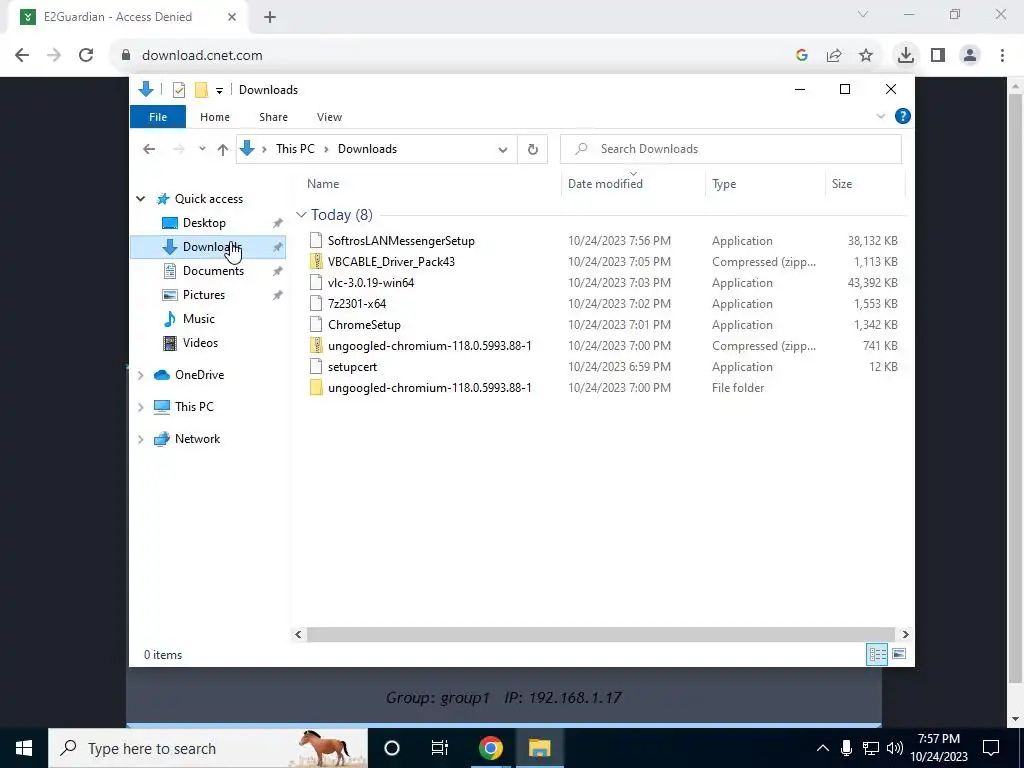
Task: Click the horizontal scrollbar in file list
Action: pos(600,634)
